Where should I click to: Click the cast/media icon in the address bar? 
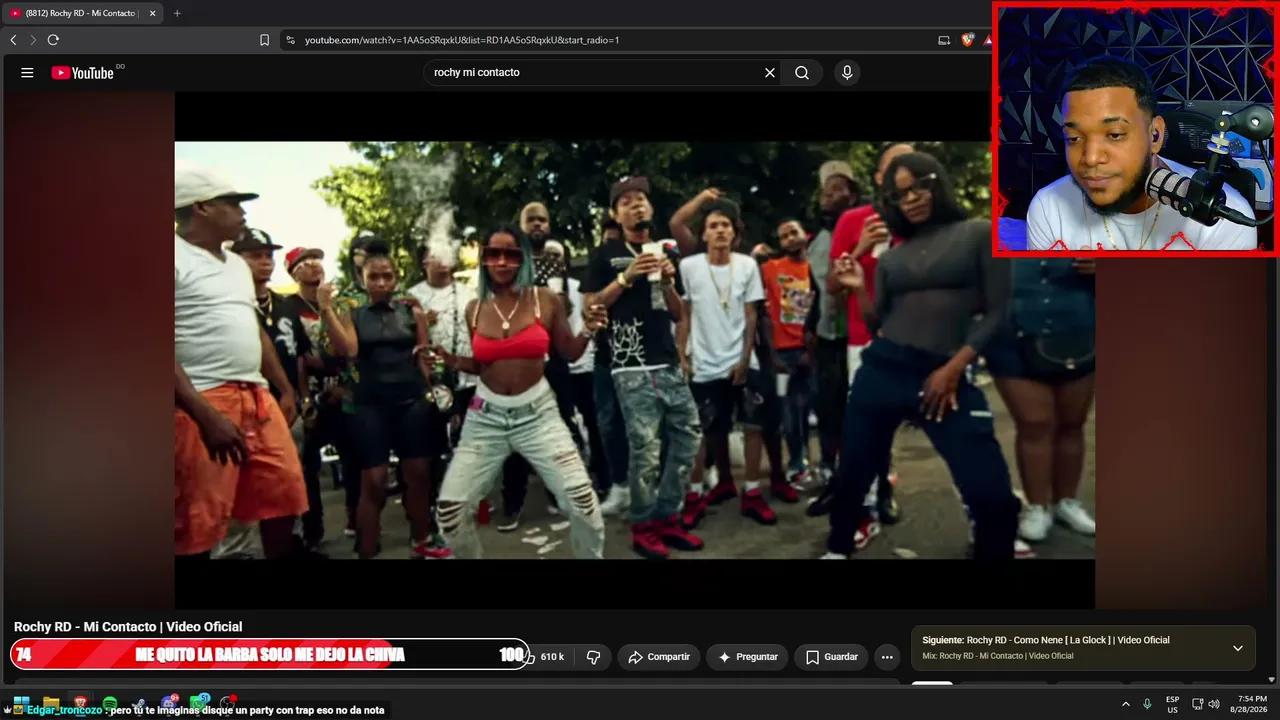[944, 40]
